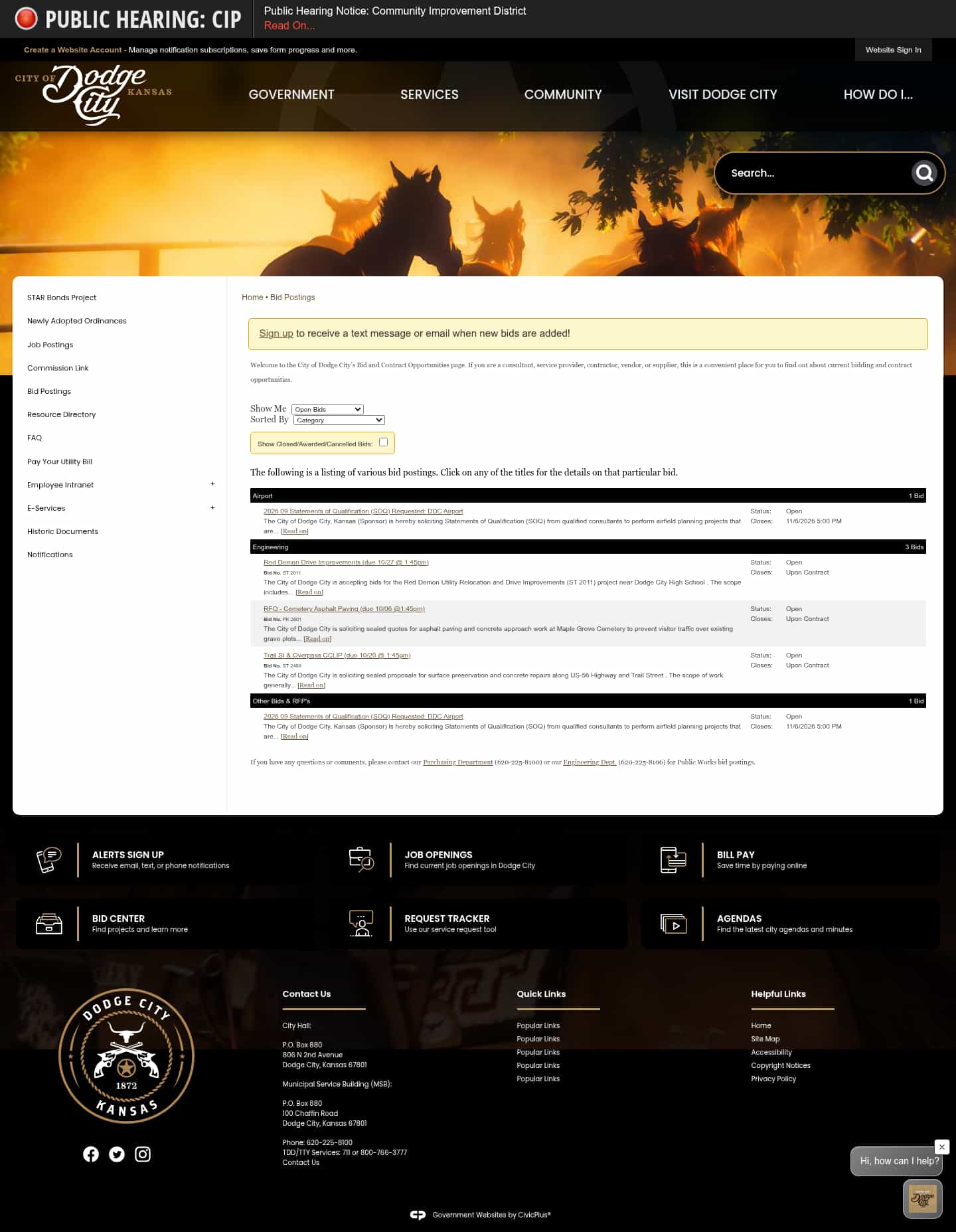The image size is (956, 1232).
Task: Expand the E-Services submenu
Action: [x=212, y=508]
